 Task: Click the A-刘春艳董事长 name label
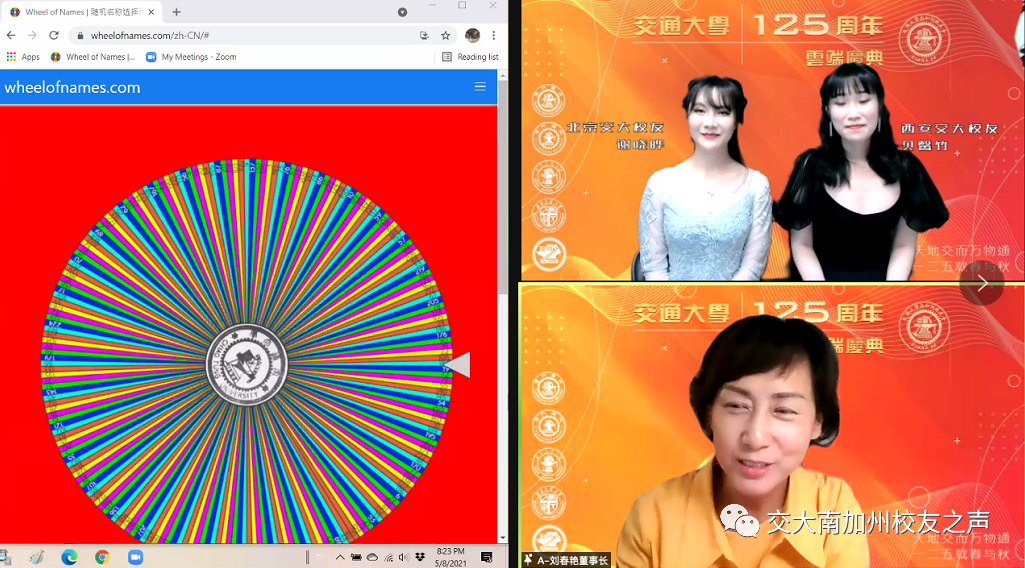(x=566, y=560)
